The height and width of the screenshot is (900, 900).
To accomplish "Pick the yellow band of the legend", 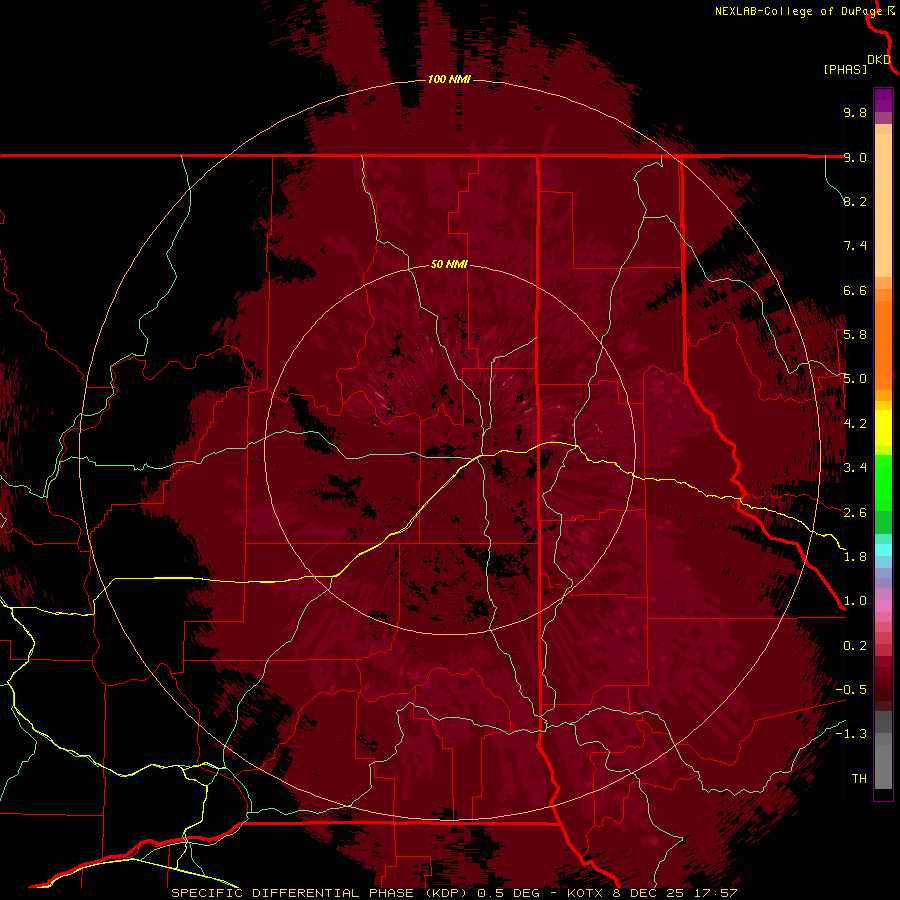I will [x=883, y=428].
